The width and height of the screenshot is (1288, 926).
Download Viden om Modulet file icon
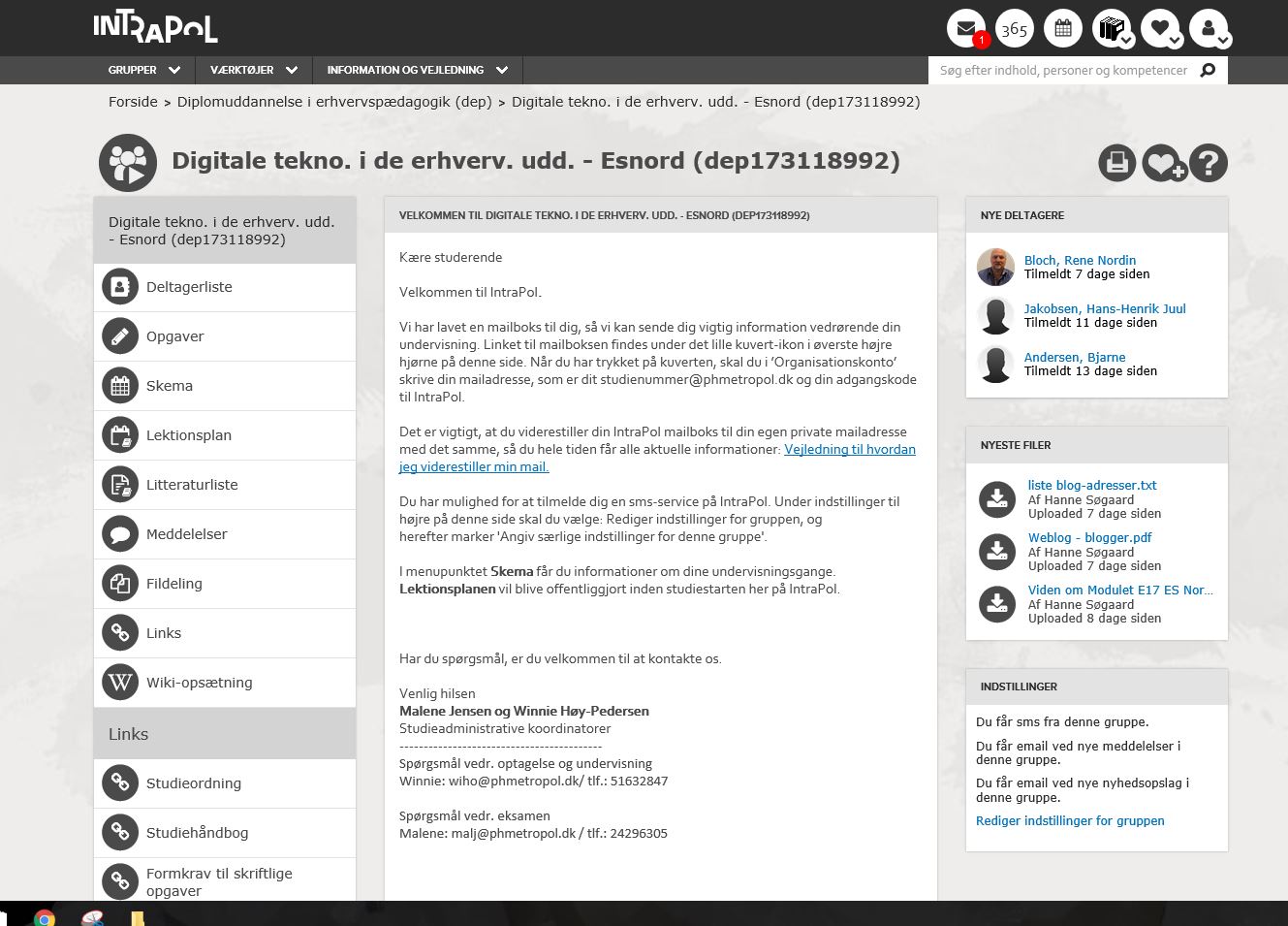[996, 603]
